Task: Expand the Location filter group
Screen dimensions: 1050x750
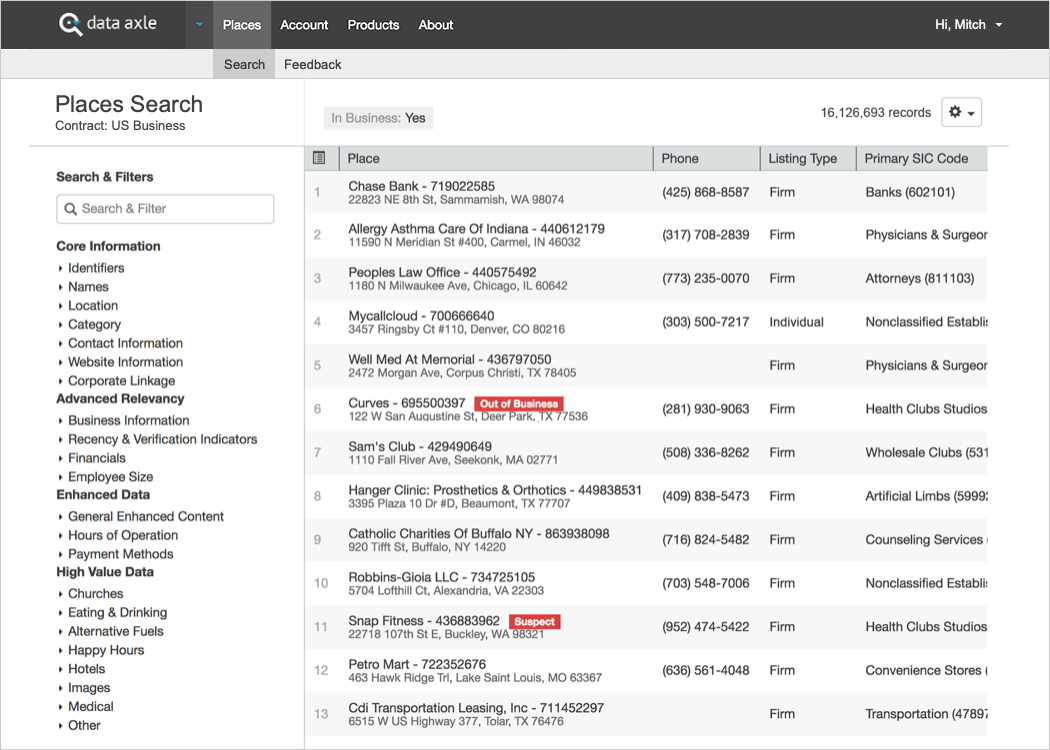Action: pos(92,306)
